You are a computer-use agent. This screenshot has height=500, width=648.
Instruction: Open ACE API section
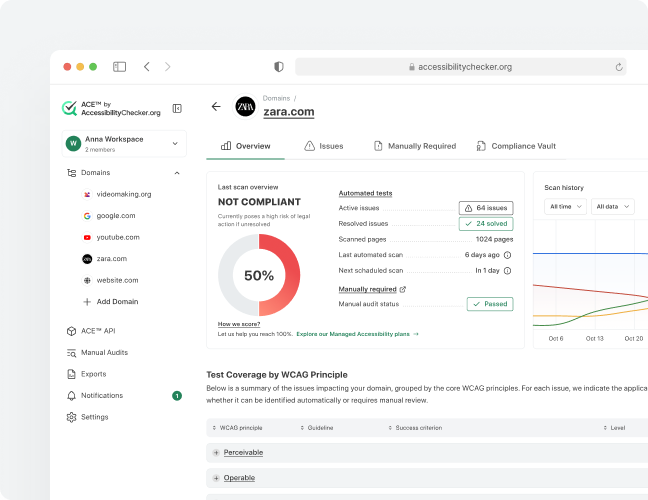(91, 331)
